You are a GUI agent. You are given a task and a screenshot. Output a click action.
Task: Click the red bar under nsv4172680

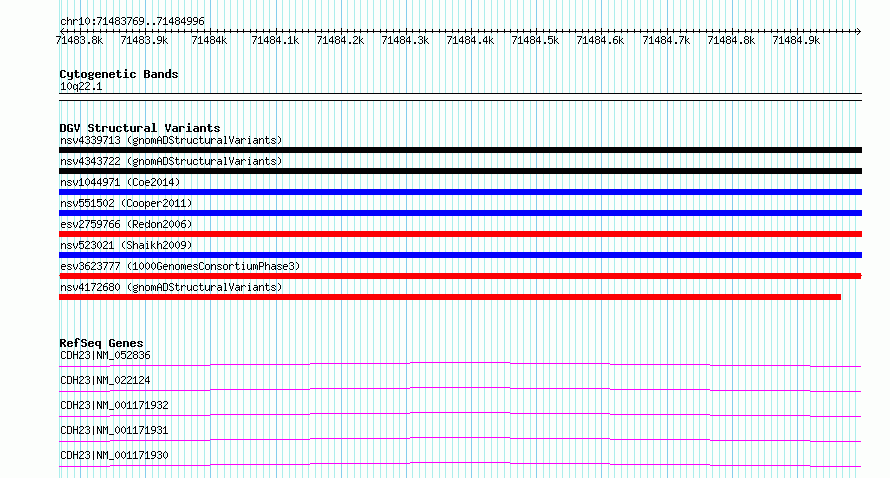[450, 297]
